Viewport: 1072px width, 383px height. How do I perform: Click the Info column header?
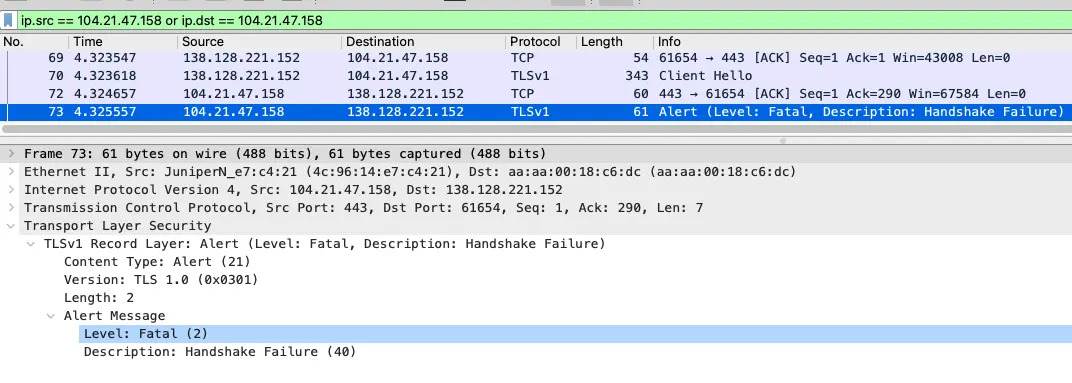863,42
